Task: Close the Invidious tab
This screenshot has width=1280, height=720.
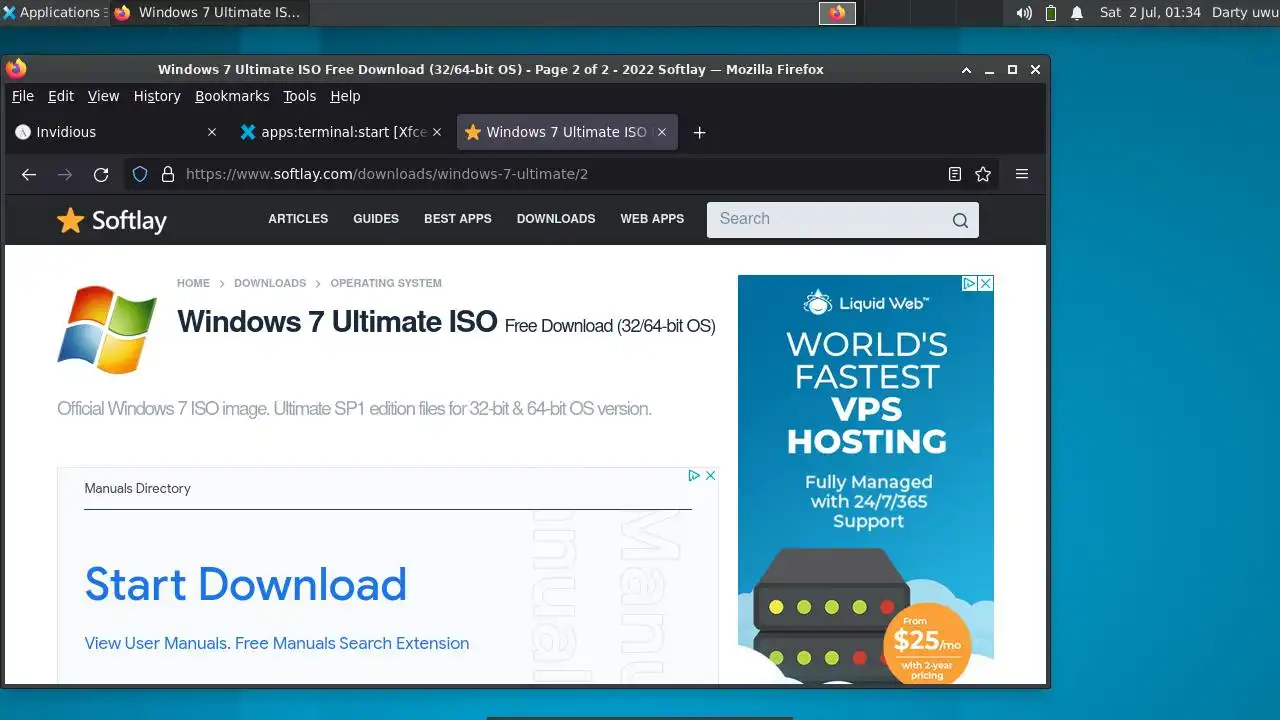Action: point(211,132)
